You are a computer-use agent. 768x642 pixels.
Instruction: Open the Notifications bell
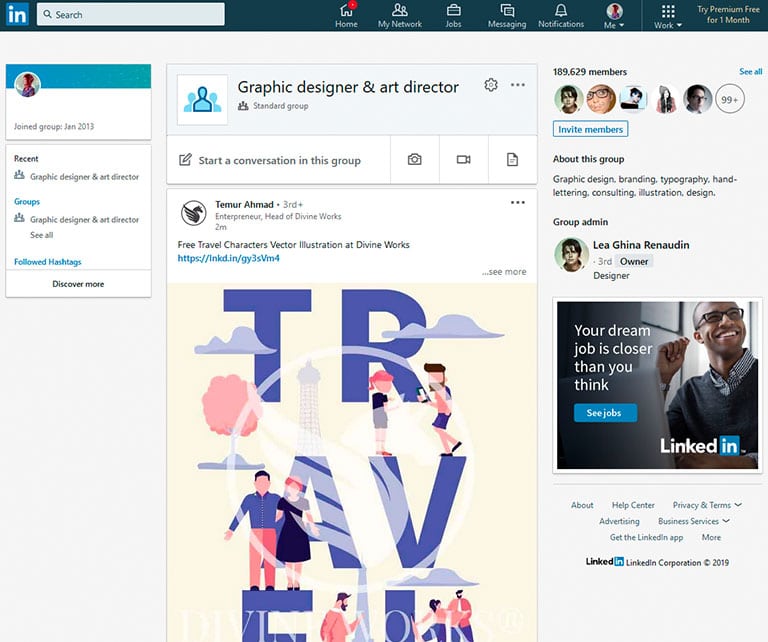coord(561,16)
